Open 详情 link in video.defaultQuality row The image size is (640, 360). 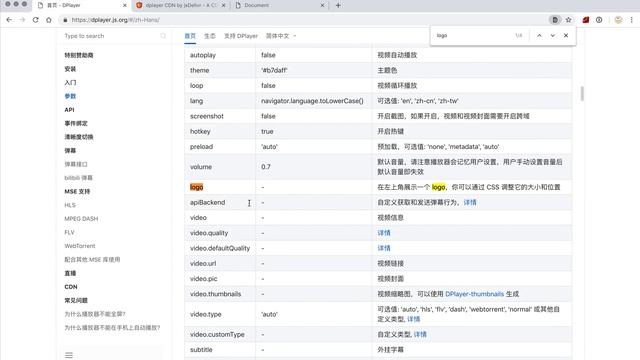click(384, 248)
